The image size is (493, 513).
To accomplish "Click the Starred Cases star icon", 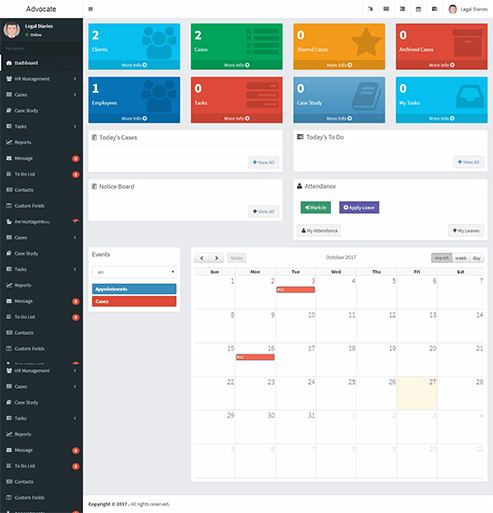I will (x=366, y=42).
